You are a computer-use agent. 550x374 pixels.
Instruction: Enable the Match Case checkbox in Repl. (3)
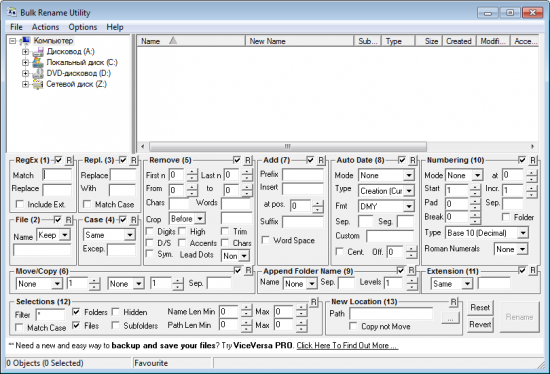pyautogui.click(x=87, y=204)
